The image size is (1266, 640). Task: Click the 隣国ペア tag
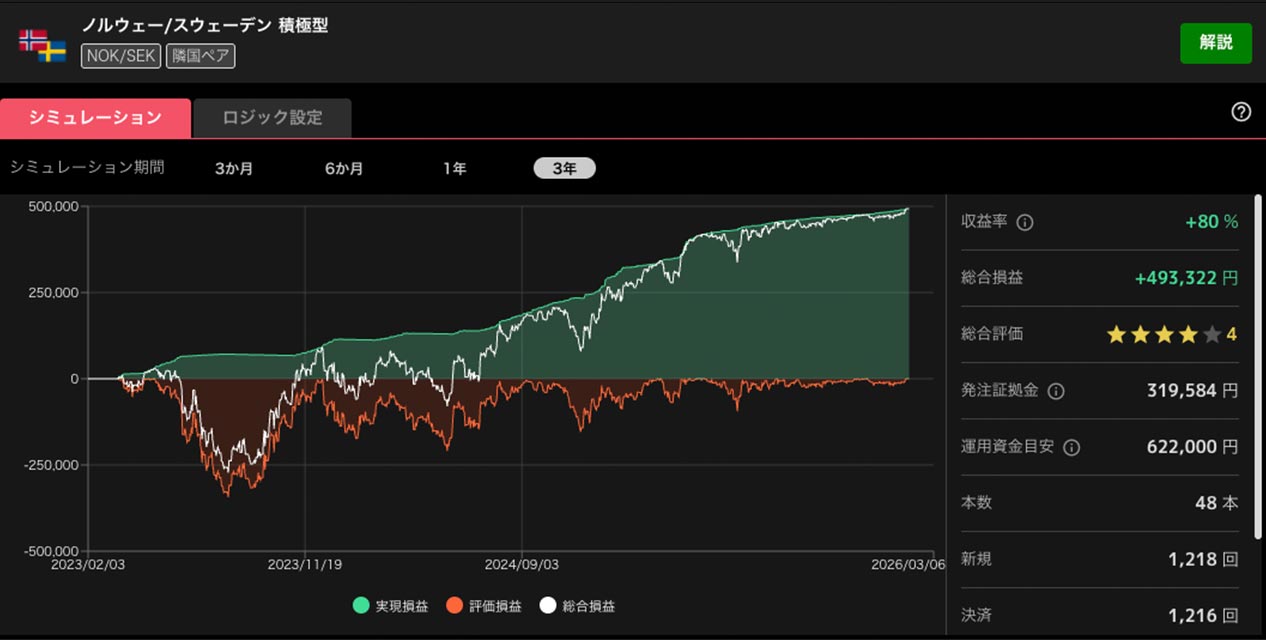click(x=200, y=56)
